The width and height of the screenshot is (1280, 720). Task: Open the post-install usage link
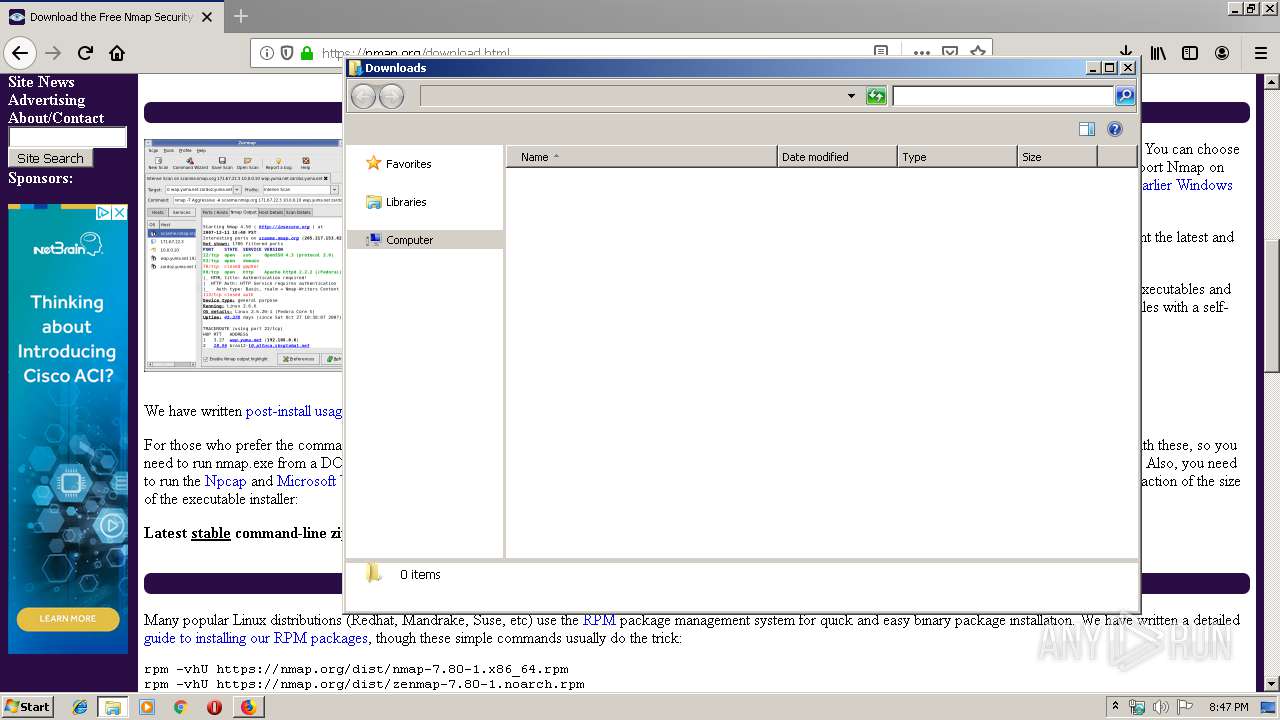tap(294, 411)
